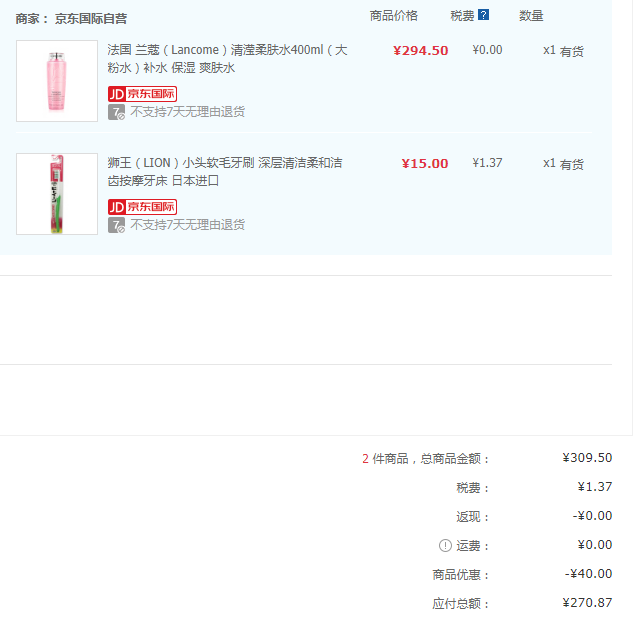Click the ¥15.00 price of the toothbrush
This screenshot has width=637, height=629.
coord(425,164)
